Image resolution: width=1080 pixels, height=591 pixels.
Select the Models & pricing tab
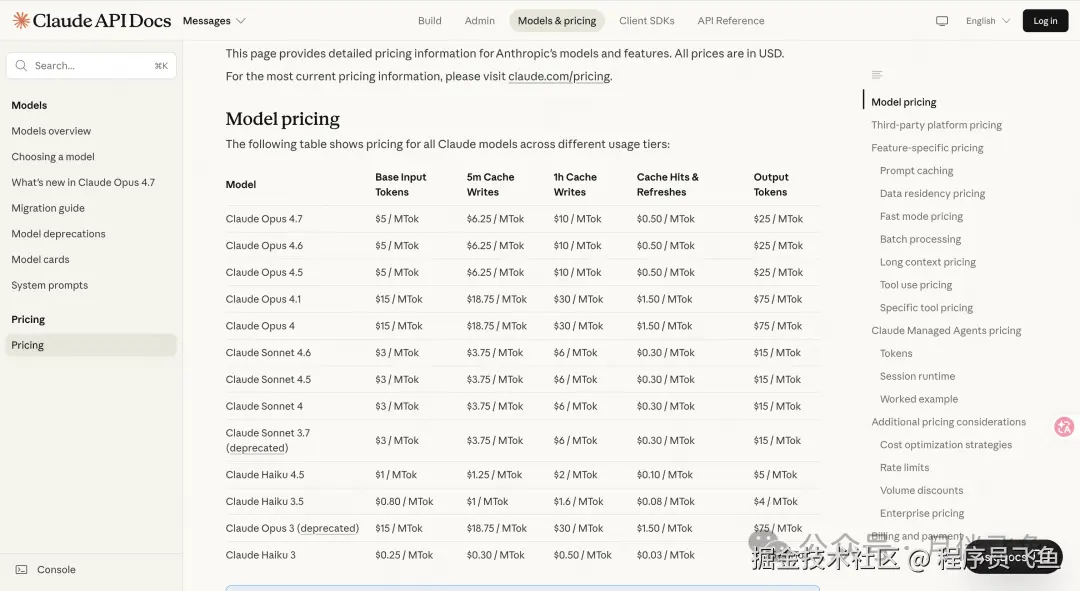point(557,21)
